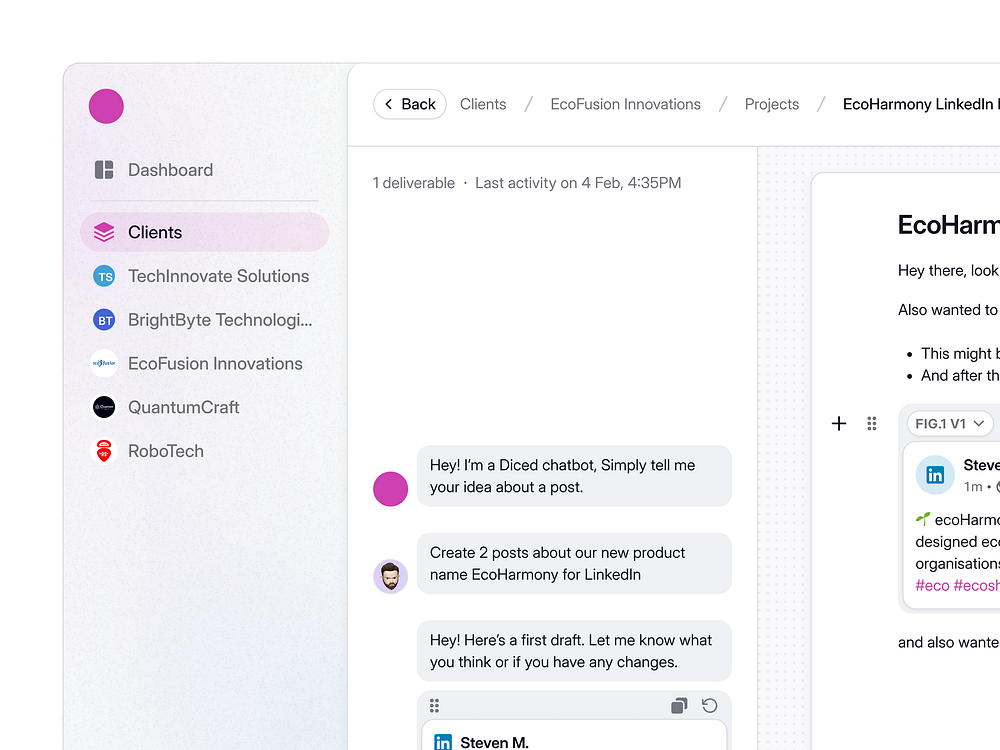This screenshot has height=750, width=1000.
Task: Click the EcoFusion Innovations logo
Action: (104, 364)
